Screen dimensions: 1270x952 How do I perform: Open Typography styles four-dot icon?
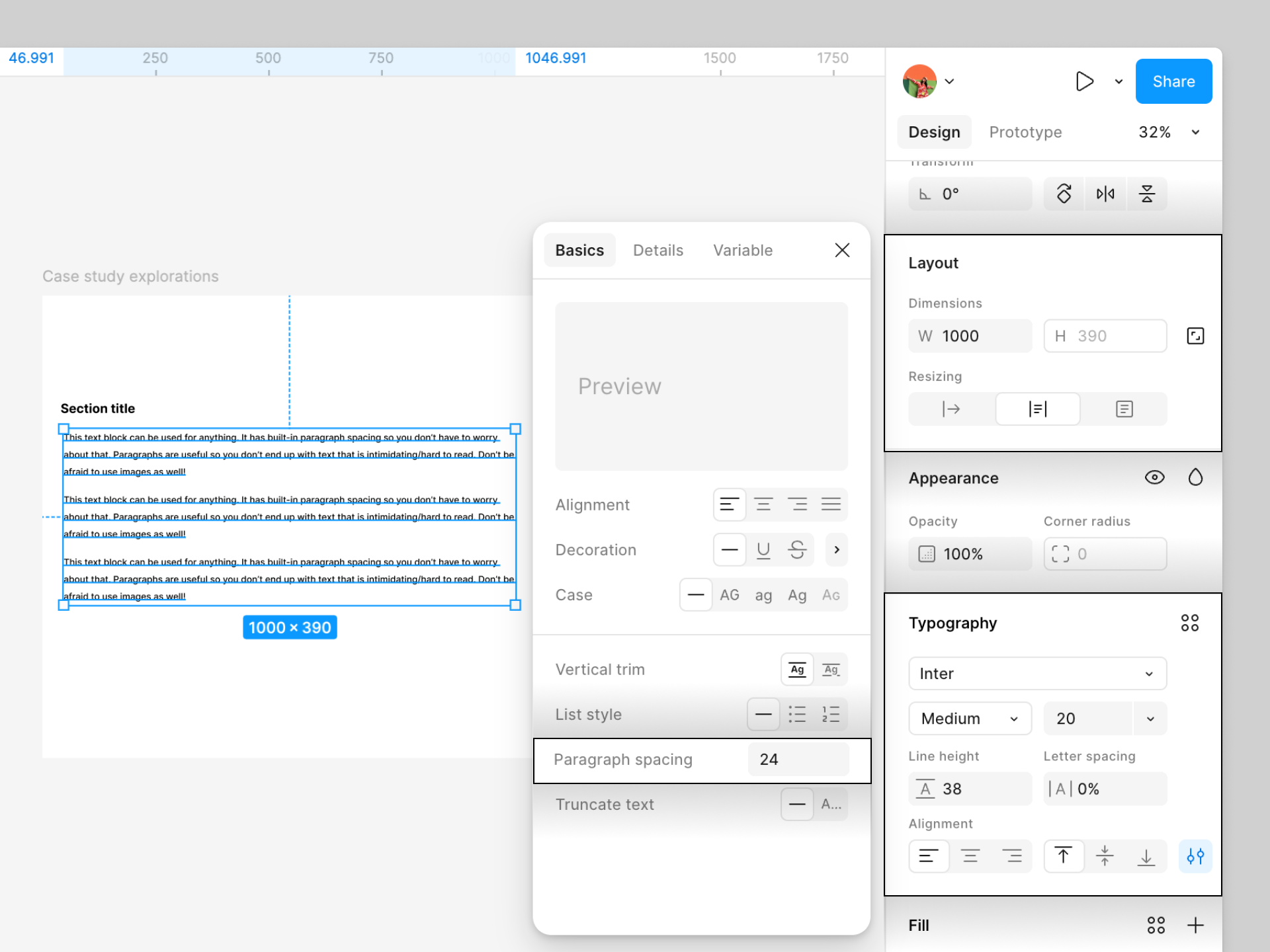(x=1189, y=623)
